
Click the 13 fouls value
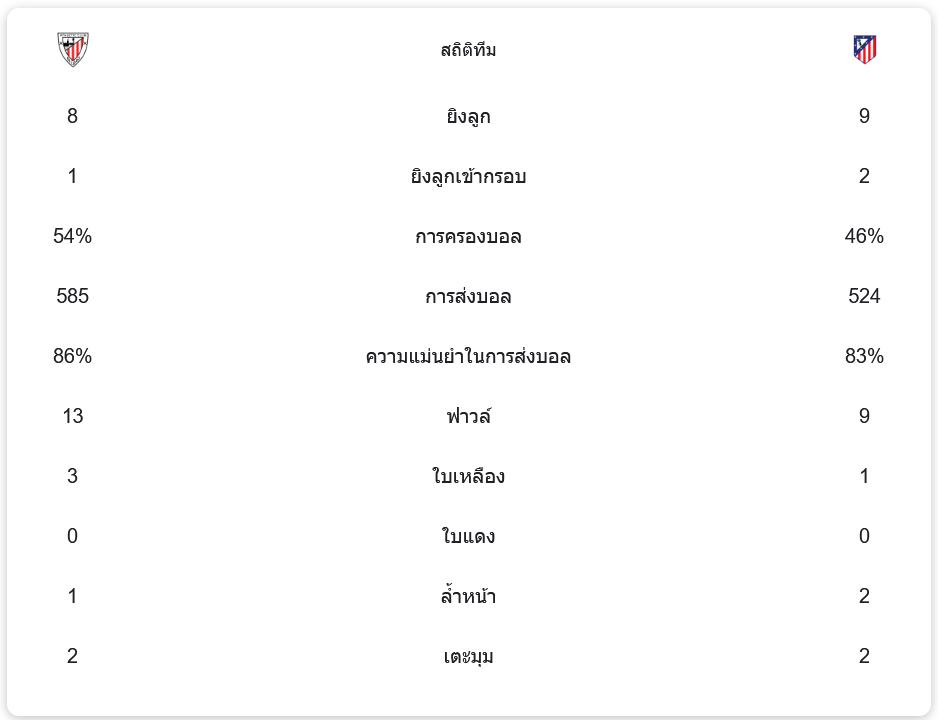coord(72,416)
